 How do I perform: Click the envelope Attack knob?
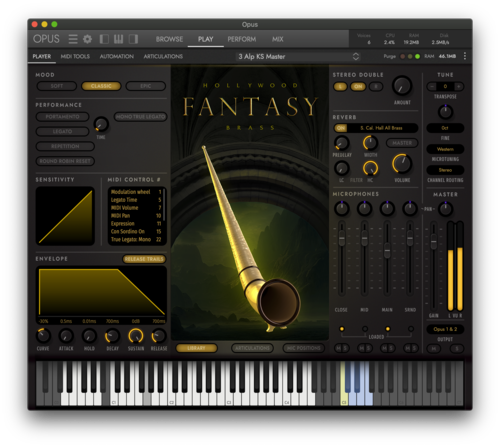pyautogui.click(x=66, y=336)
